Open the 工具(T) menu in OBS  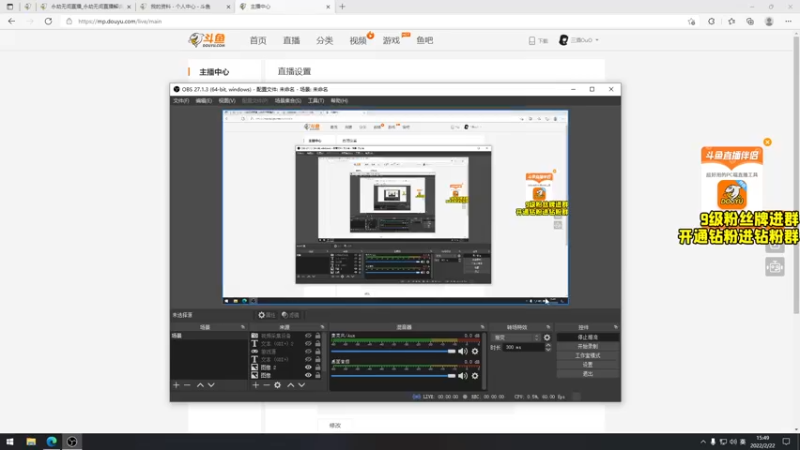click(316, 101)
